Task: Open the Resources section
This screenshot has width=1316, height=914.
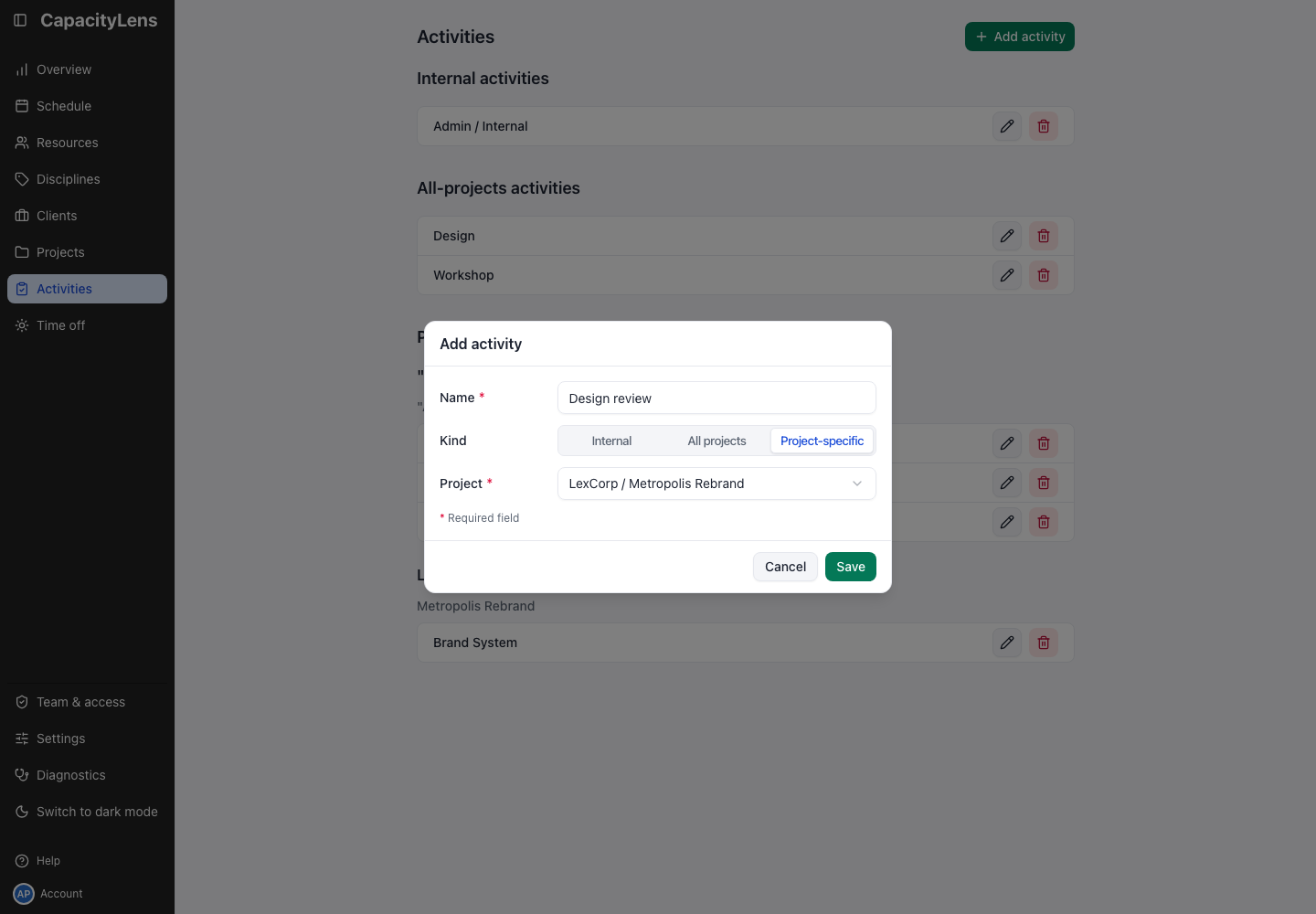Action: click(87, 143)
